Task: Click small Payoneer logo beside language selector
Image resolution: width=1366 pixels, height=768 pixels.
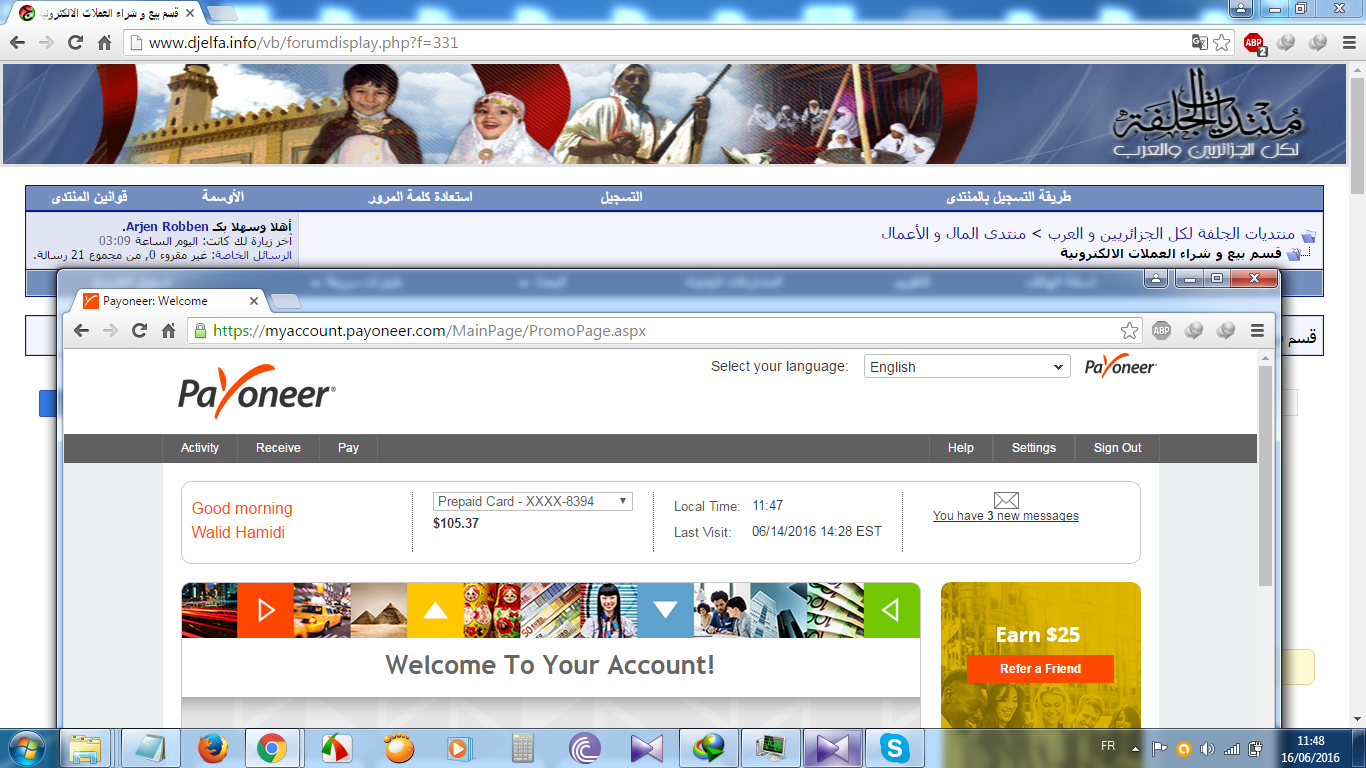Action: click(1121, 367)
